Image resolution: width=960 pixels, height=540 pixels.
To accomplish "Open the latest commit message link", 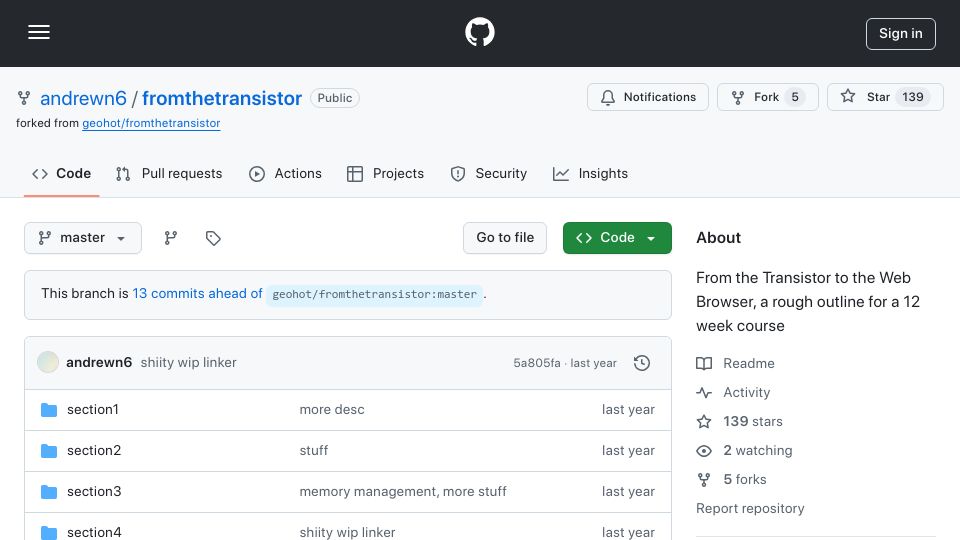I will coord(189,362).
